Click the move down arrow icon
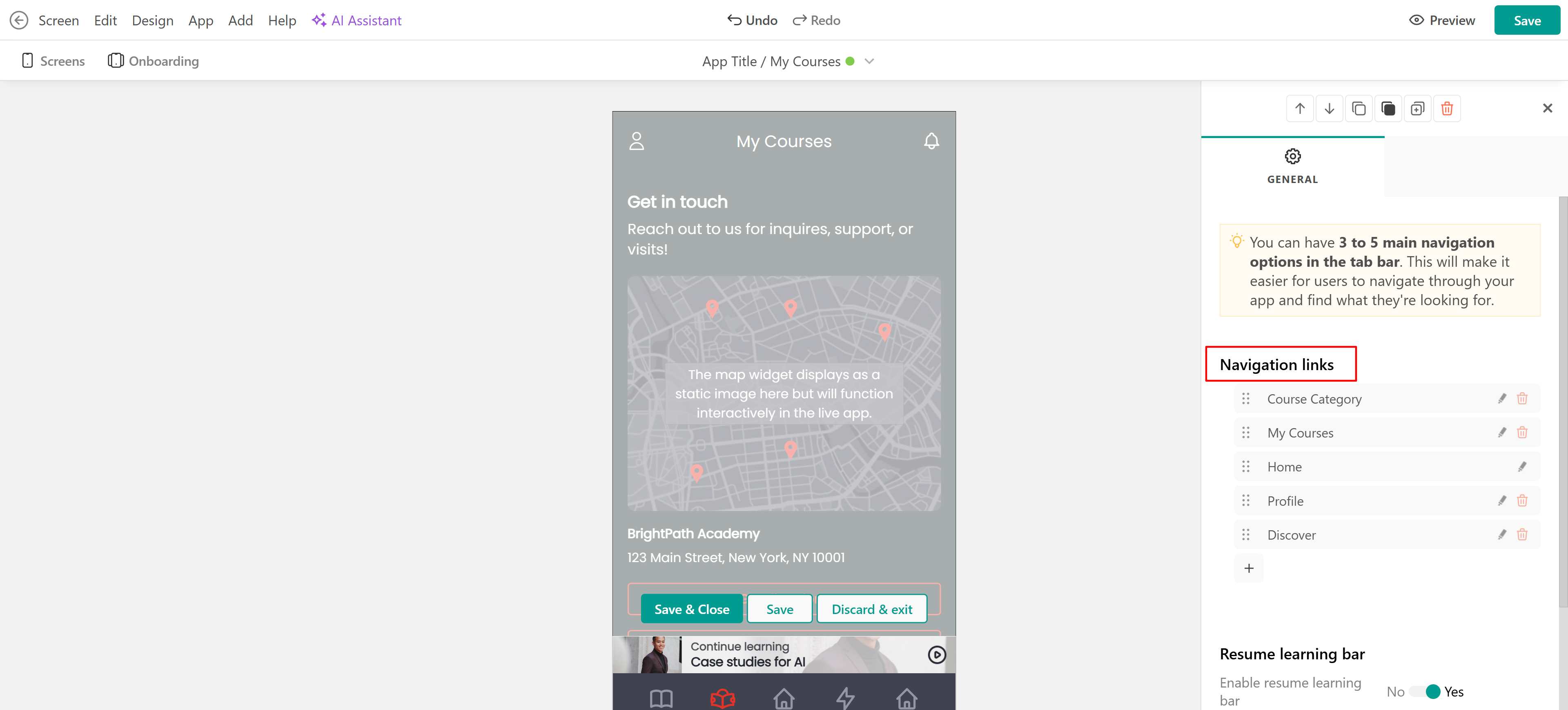The width and height of the screenshot is (1568, 710). (x=1330, y=108)
